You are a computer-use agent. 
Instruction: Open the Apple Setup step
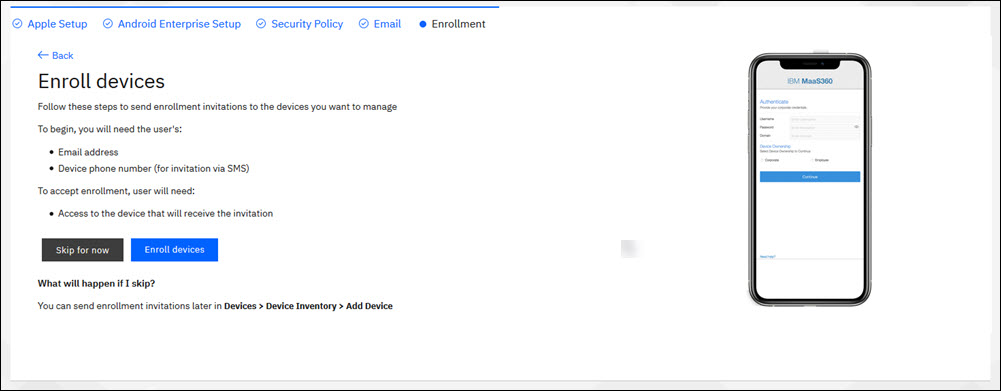[x=57, y=24]
